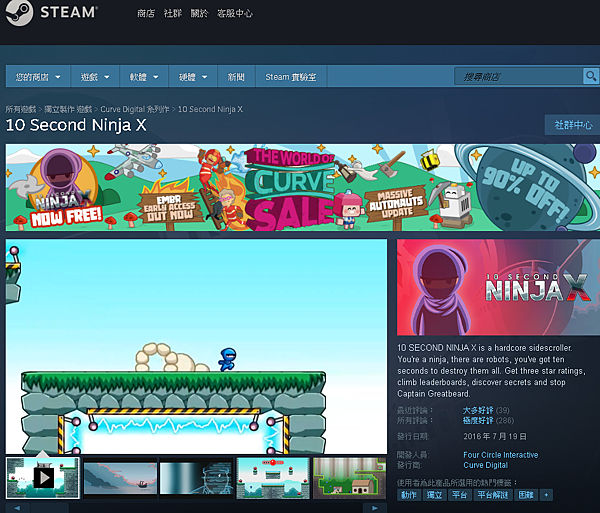
Task: Follow the Curve Digital 系列作 breadcrumb
Action: [x=135, y=109]
